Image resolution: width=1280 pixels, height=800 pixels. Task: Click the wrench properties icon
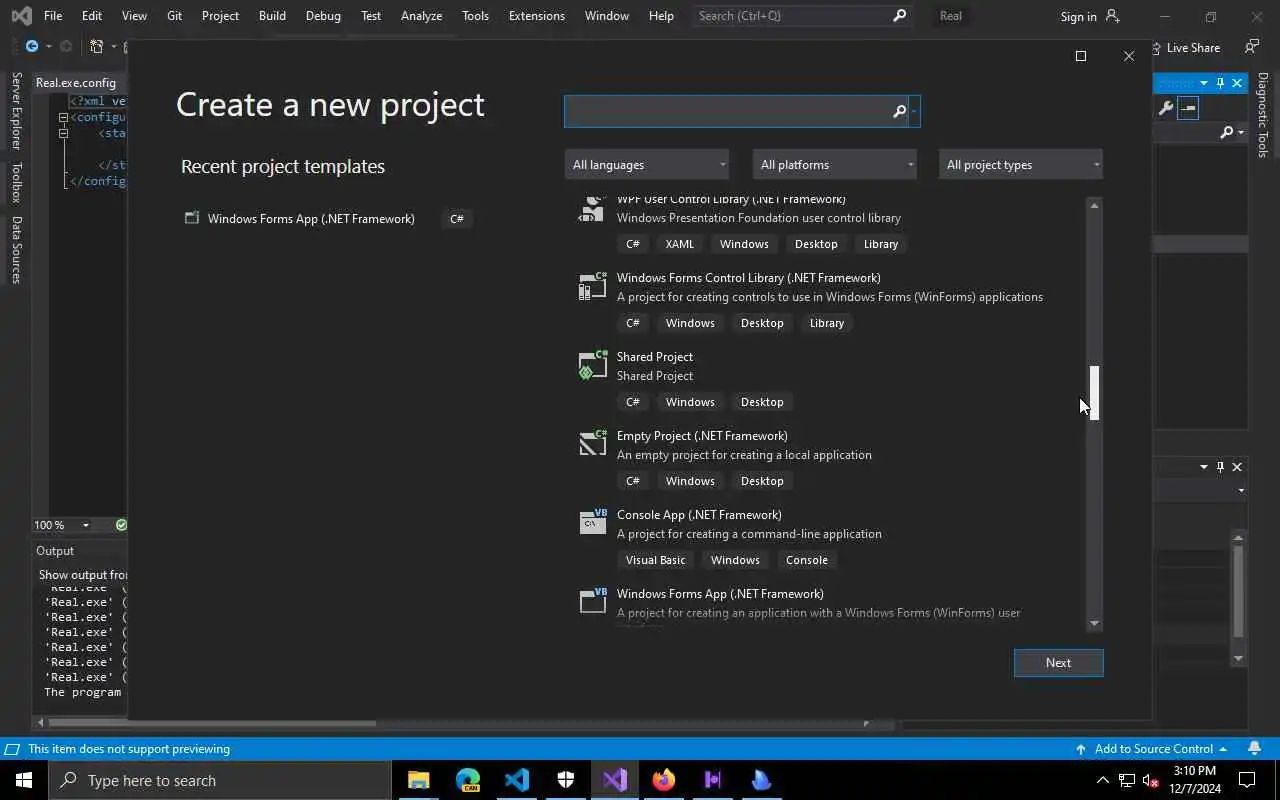(1165, 108)
